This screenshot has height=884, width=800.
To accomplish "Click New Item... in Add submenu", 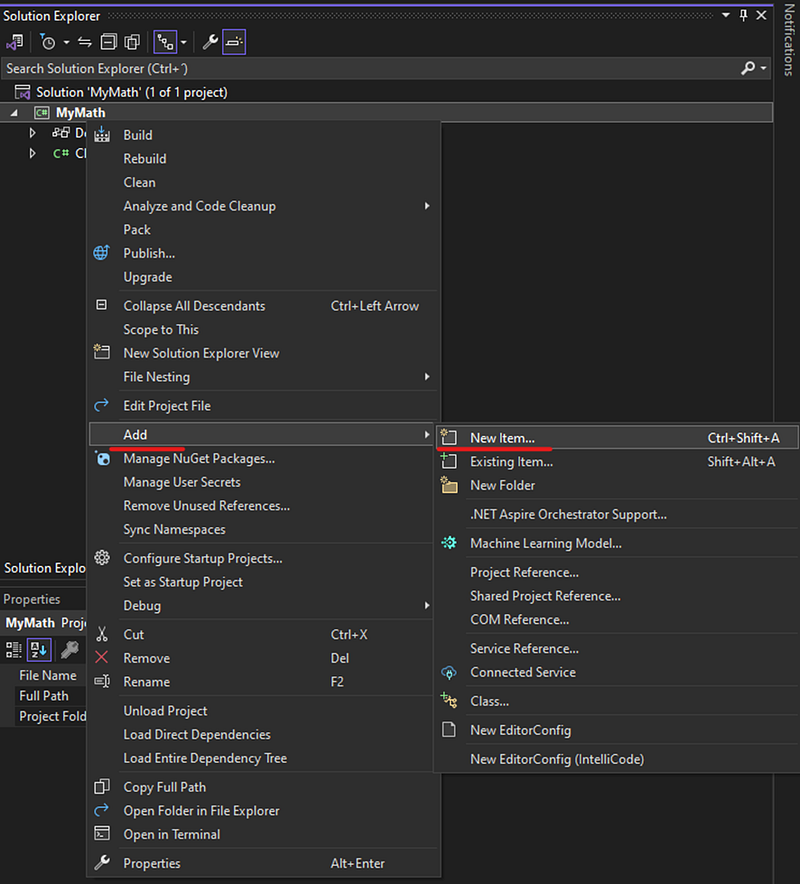I will tap(617, 438).
